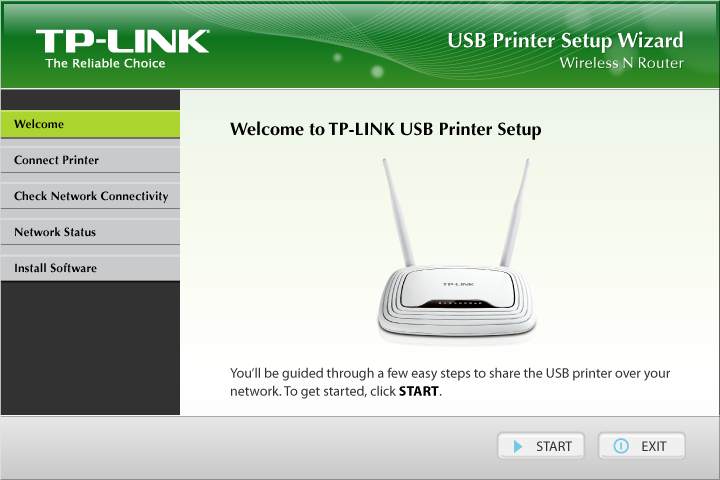Viewport: 720px width, 480px height.
Task: Click the bold START word in the instructions
Action: click(x=418, y=391)
